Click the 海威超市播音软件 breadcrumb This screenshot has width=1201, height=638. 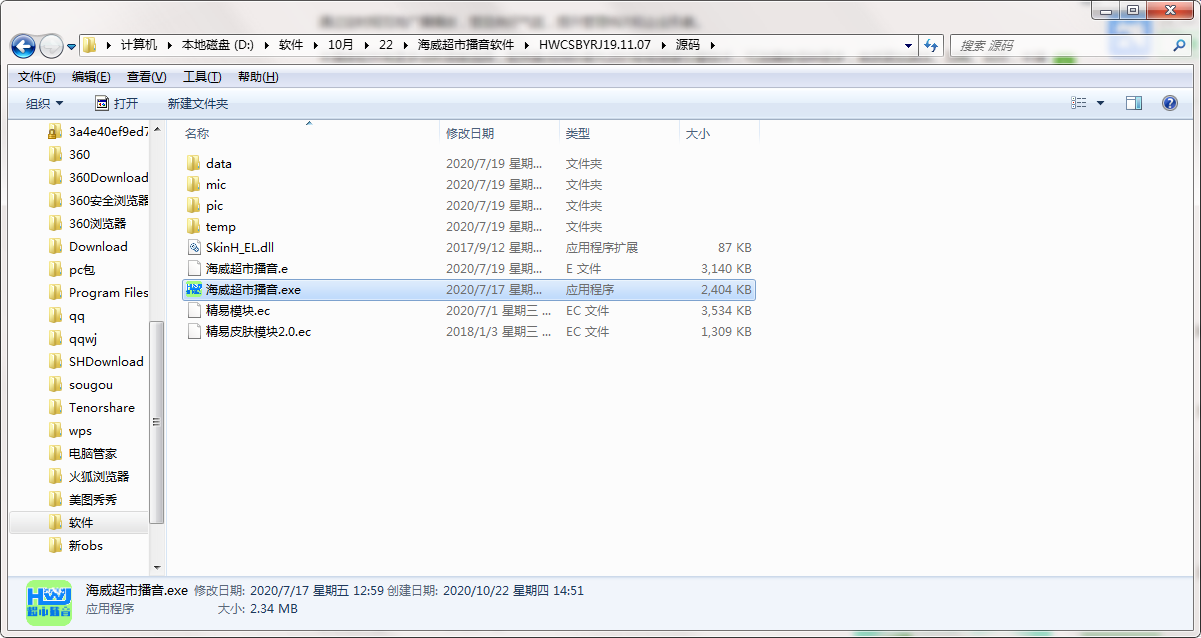tap(466, 45)
